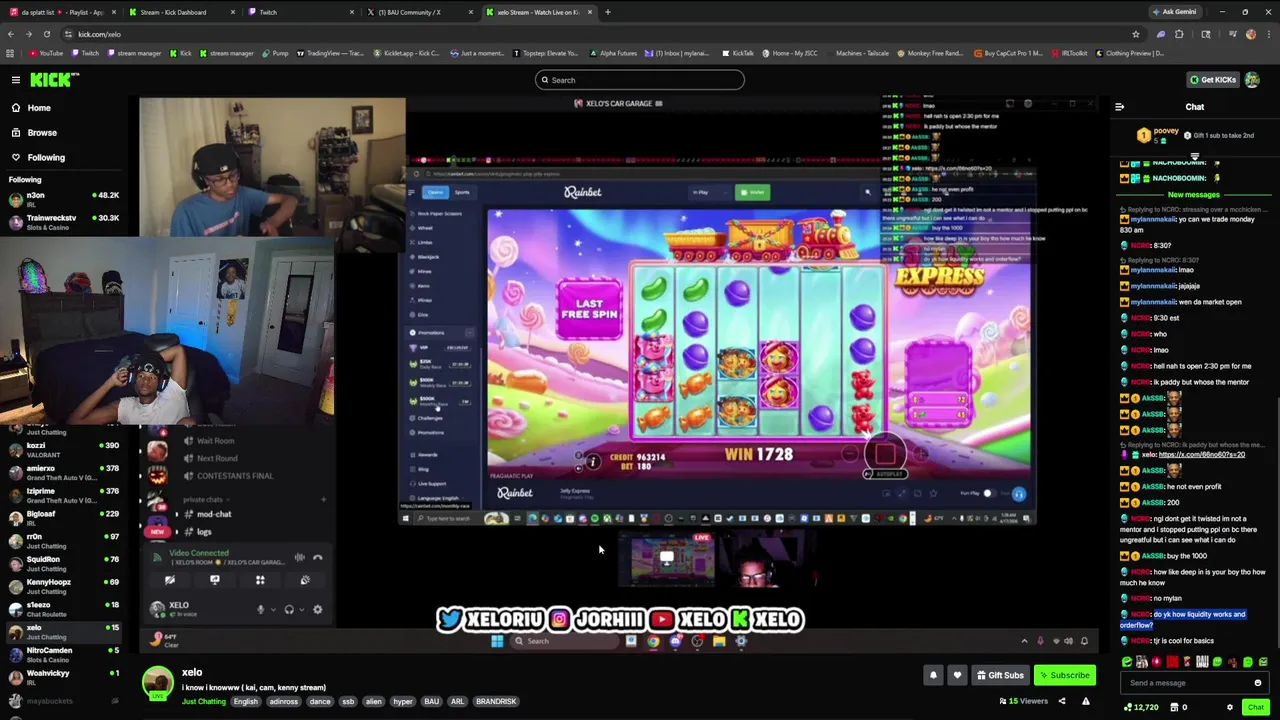The width and height of the screenshot is (1280, 720).
Task: Select xelo Stream browser tab
Action: point(538,12)
